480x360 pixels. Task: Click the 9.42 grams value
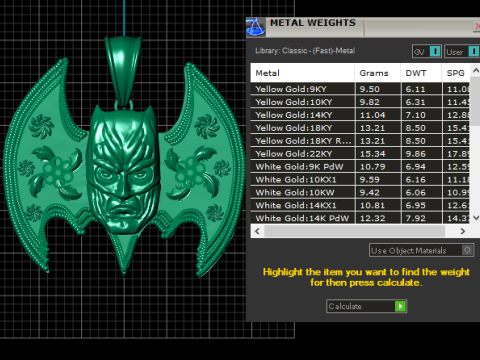click(370, 193)
